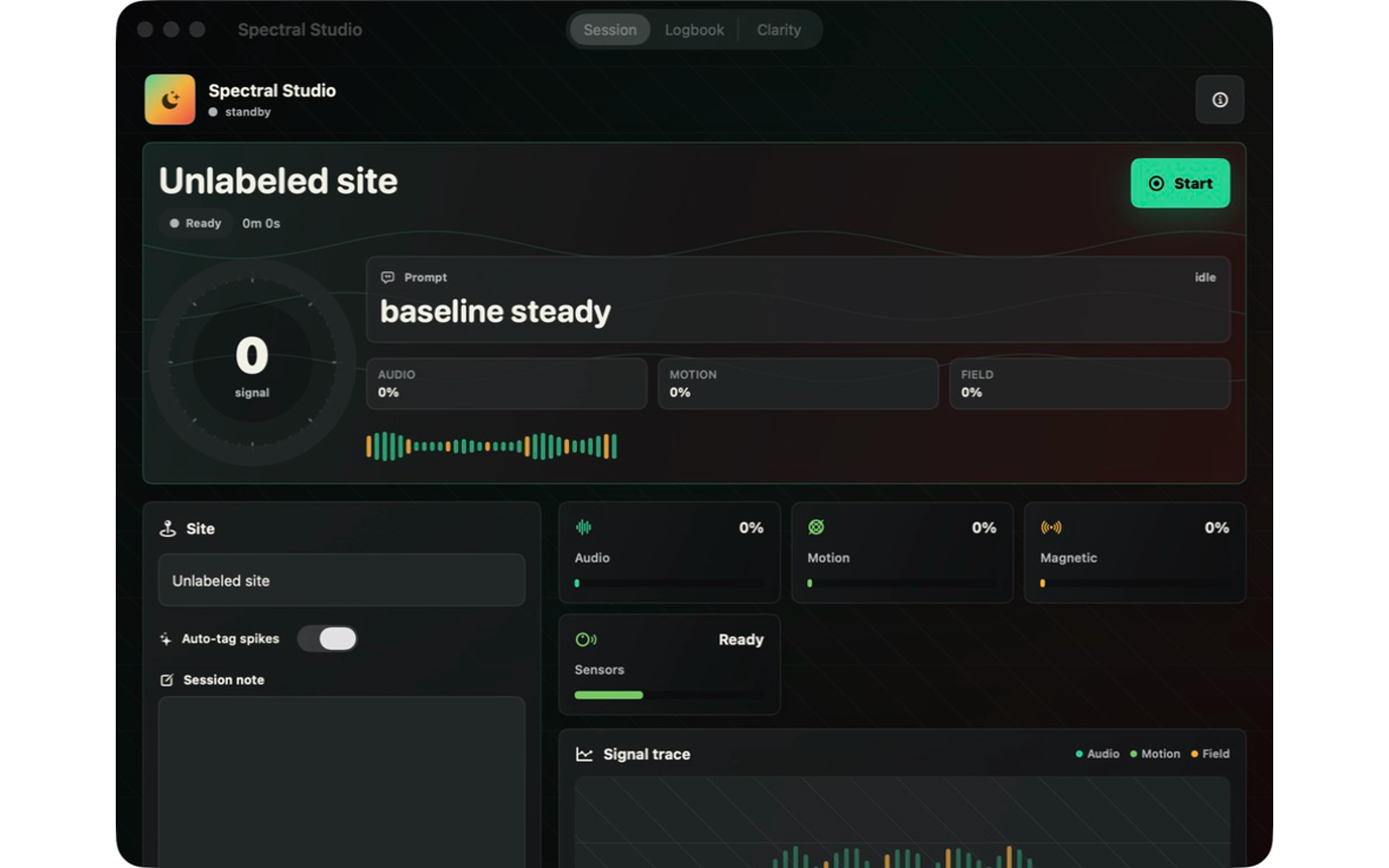Switch to the Logbook tab
This screenshot has height=868, width=1389.
[694, 30]
